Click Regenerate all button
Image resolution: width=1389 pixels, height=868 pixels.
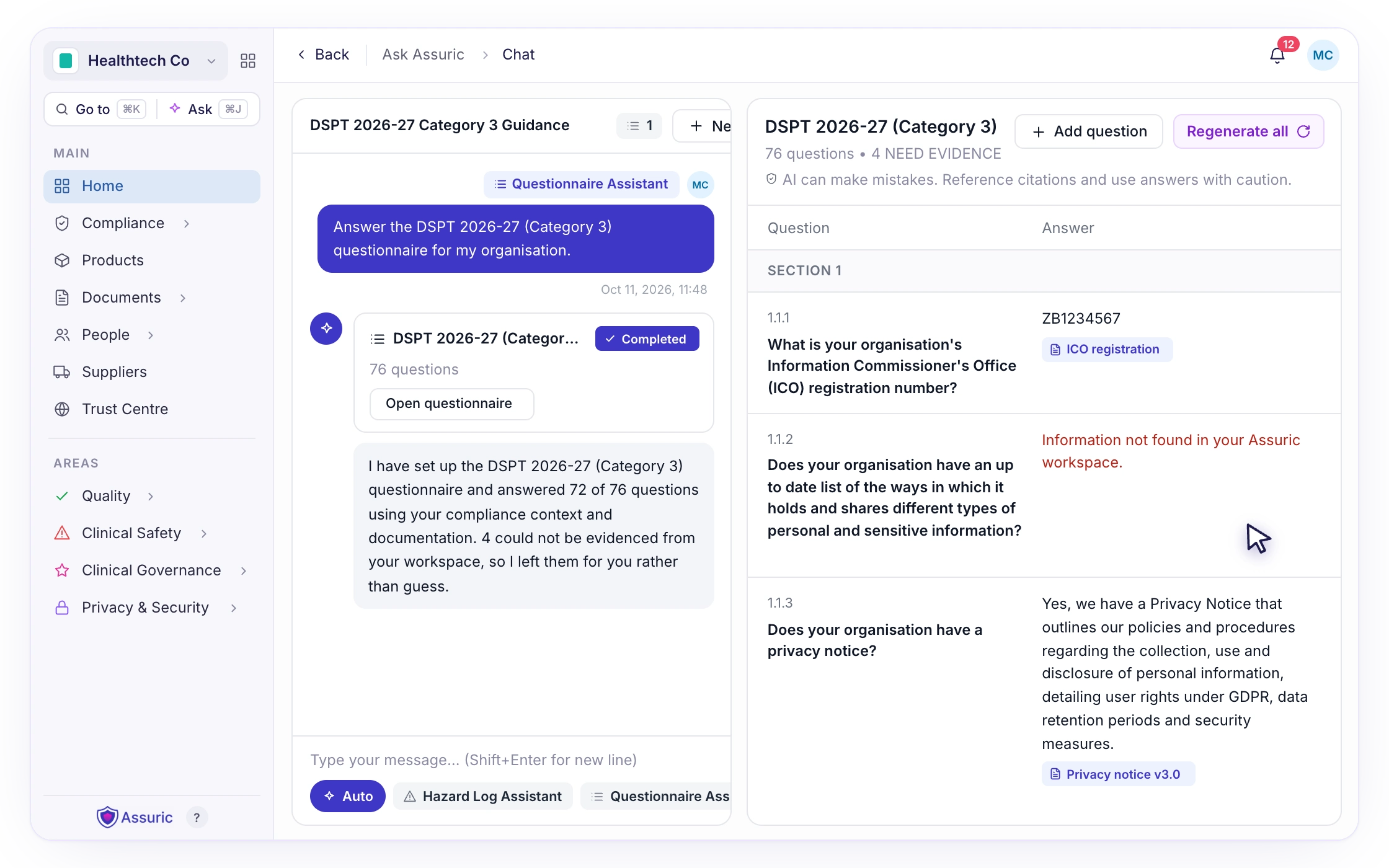click(x=1248, y=131)
